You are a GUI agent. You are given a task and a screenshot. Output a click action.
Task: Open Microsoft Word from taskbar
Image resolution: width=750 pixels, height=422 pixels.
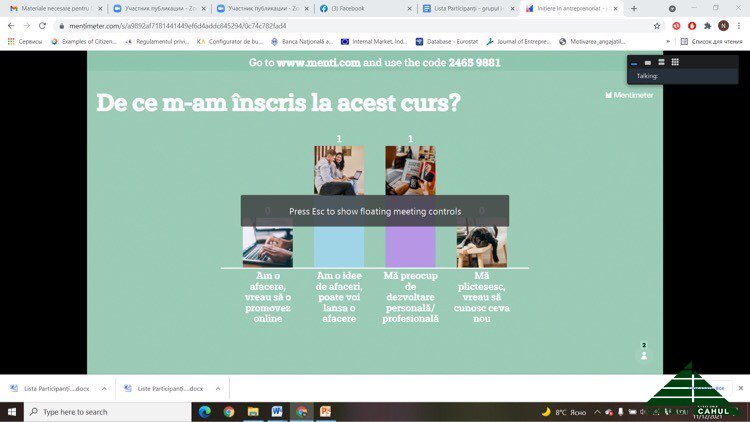click(x=277, y=411)
